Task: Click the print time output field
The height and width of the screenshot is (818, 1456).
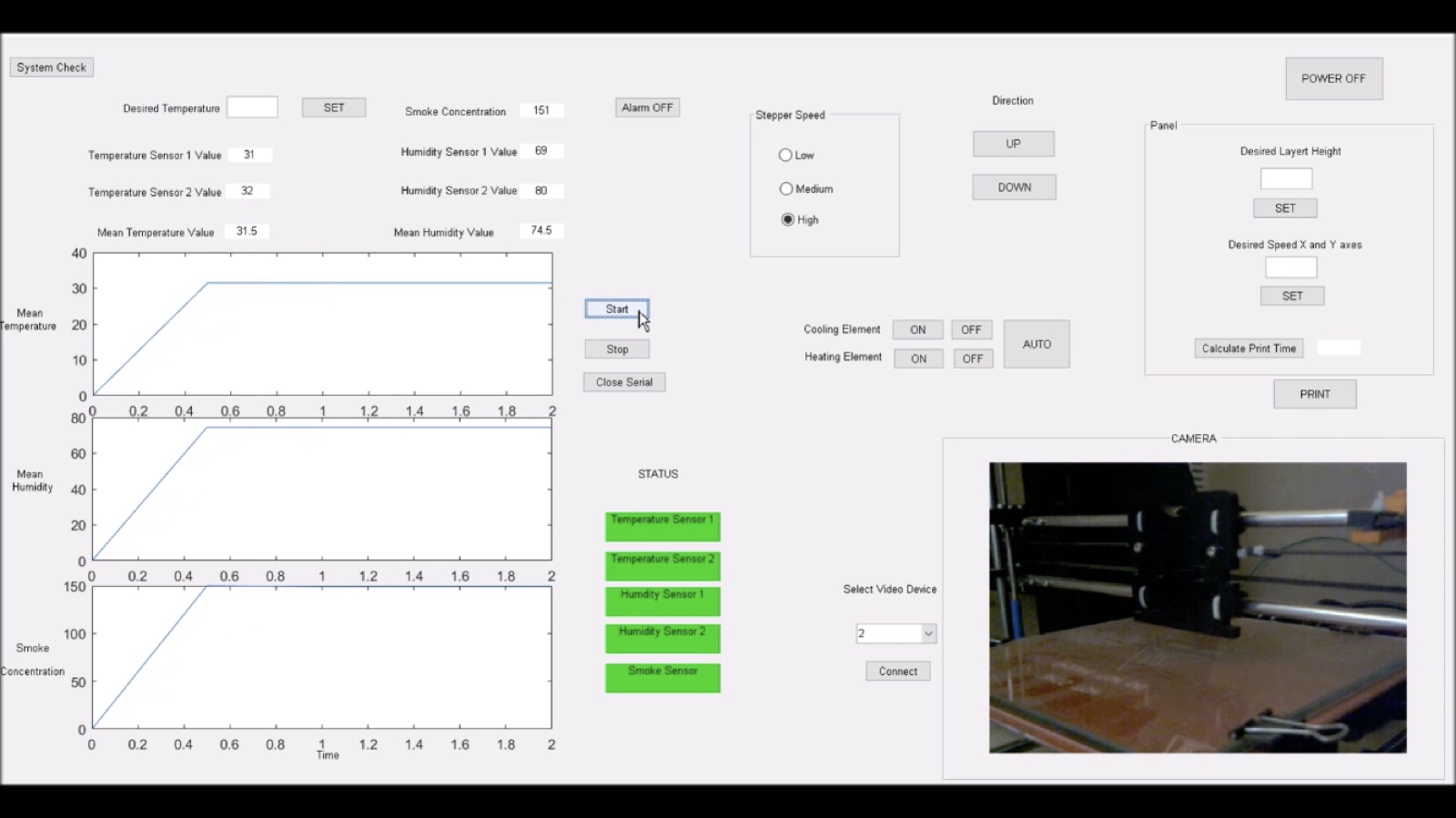Action: [1340, 348]
